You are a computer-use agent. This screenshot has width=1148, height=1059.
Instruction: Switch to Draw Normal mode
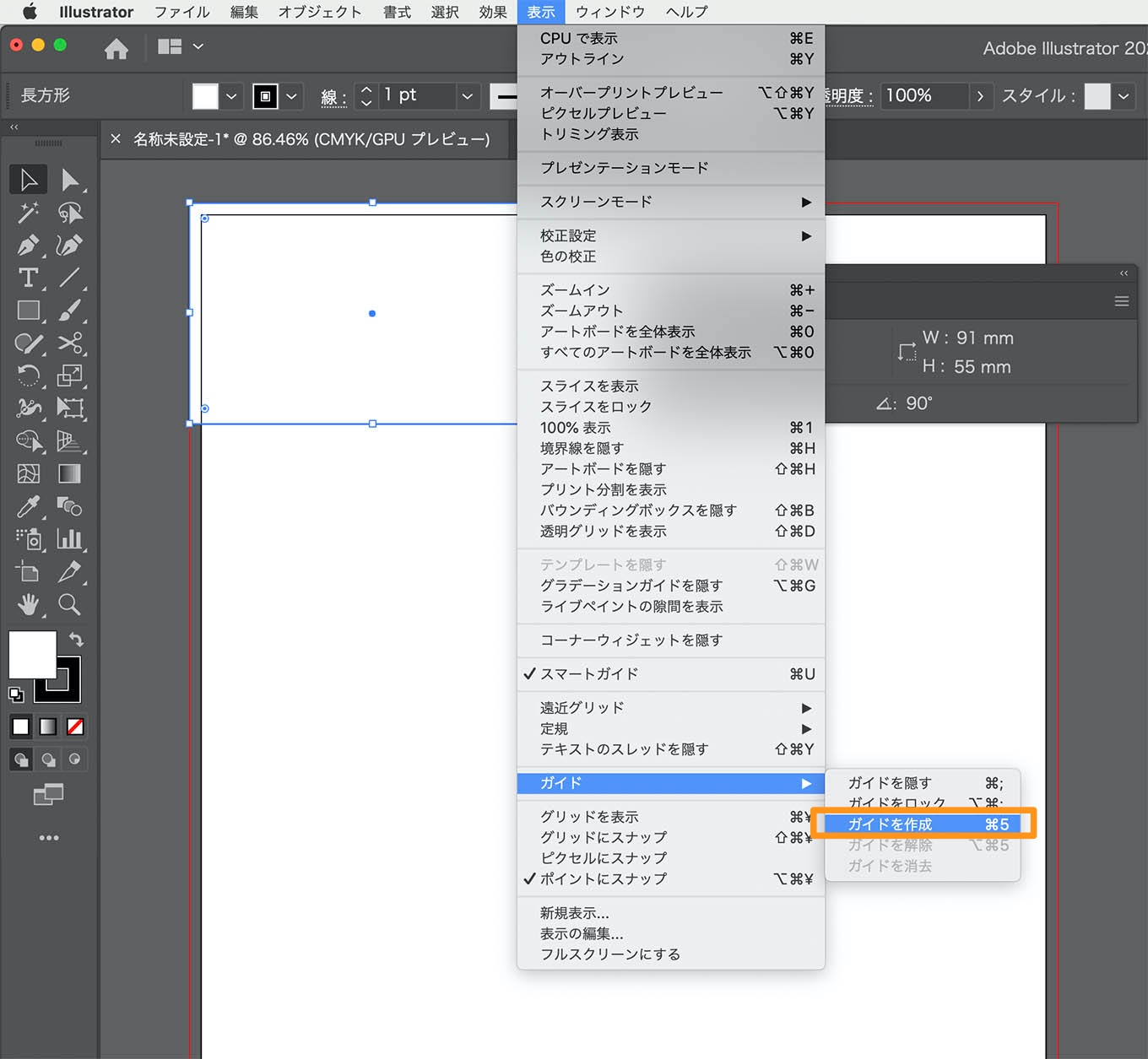pyautogui.click(x=21, y=759)
